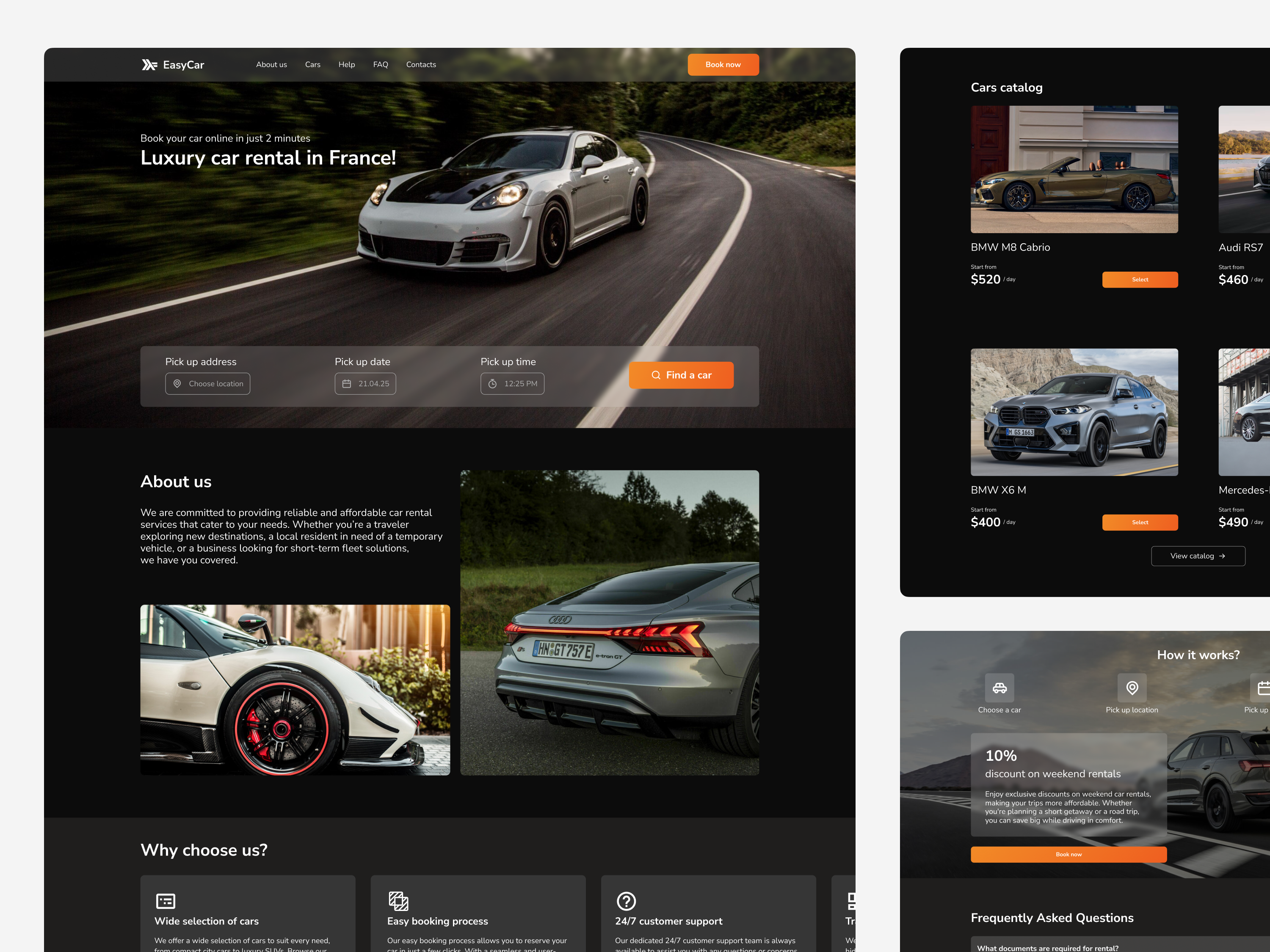Click the '$400' price text

(985, 522)
